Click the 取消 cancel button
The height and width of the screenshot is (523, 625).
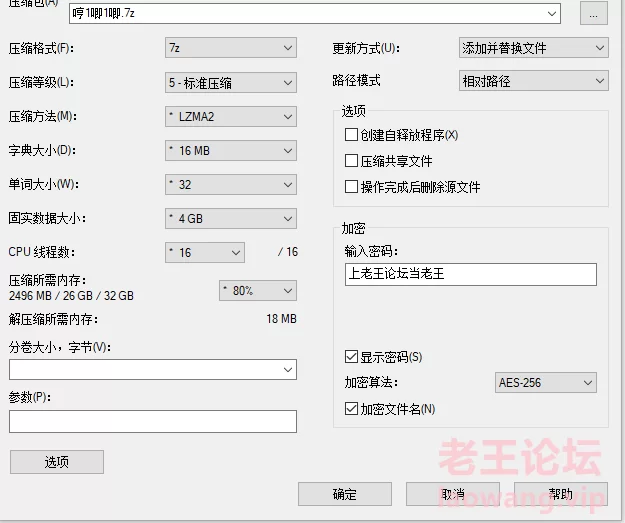point(453,494)
